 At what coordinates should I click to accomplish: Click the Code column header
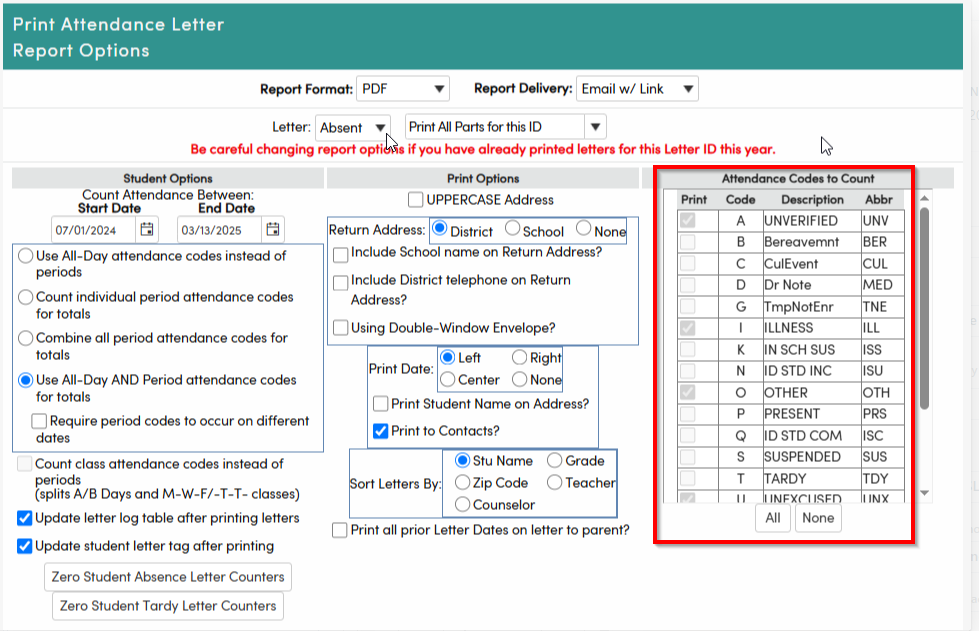tap(740, 200)
